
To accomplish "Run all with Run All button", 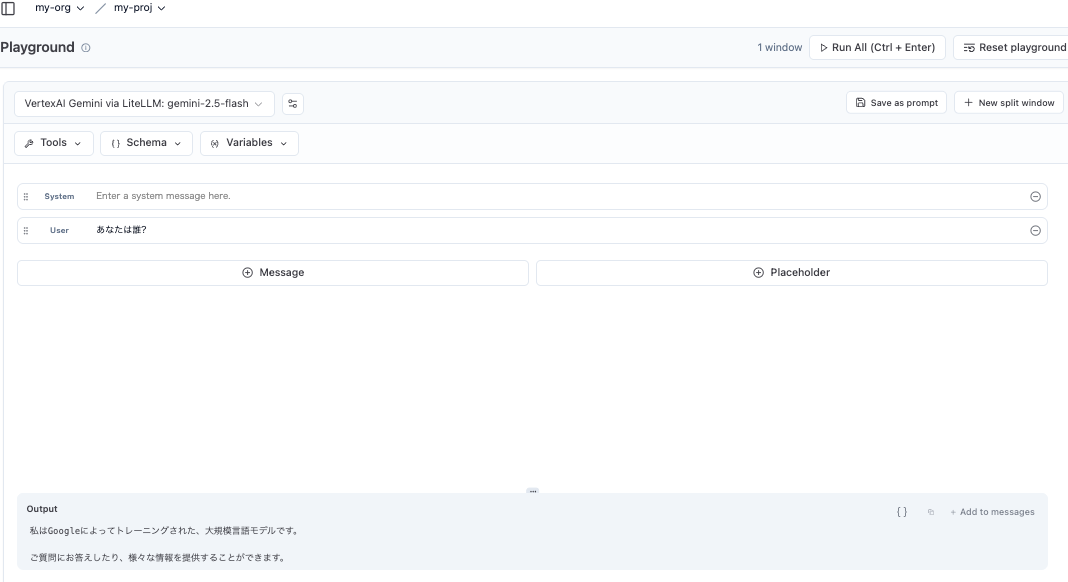I will pos(877,48).
